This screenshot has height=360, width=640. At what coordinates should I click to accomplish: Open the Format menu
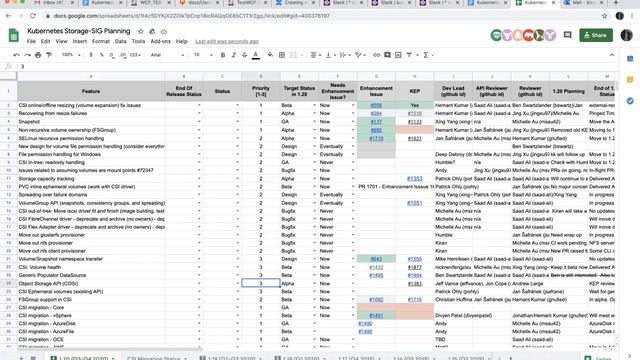(101, 42)
